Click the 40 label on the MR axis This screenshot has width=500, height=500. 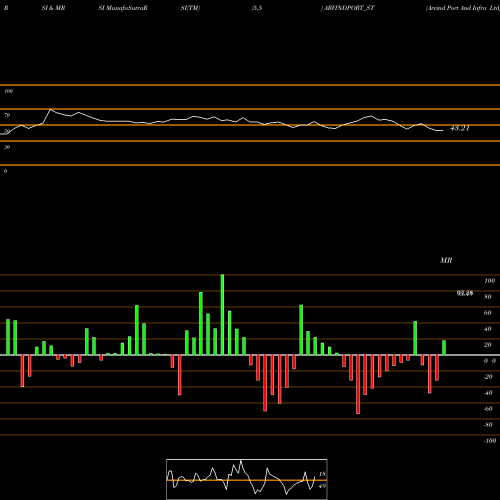pyautogui.click(x=488, y=329)
